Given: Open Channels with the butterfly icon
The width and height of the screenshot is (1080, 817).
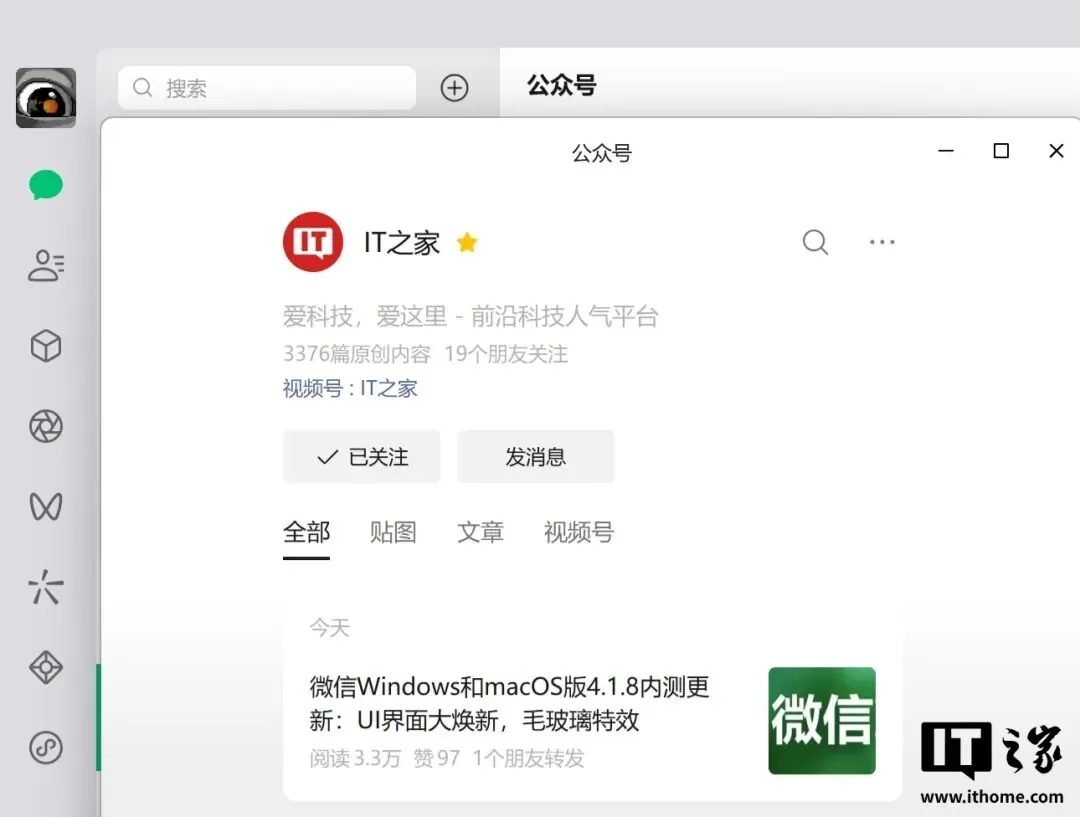Looking at the screenshot, I should 44,507.
